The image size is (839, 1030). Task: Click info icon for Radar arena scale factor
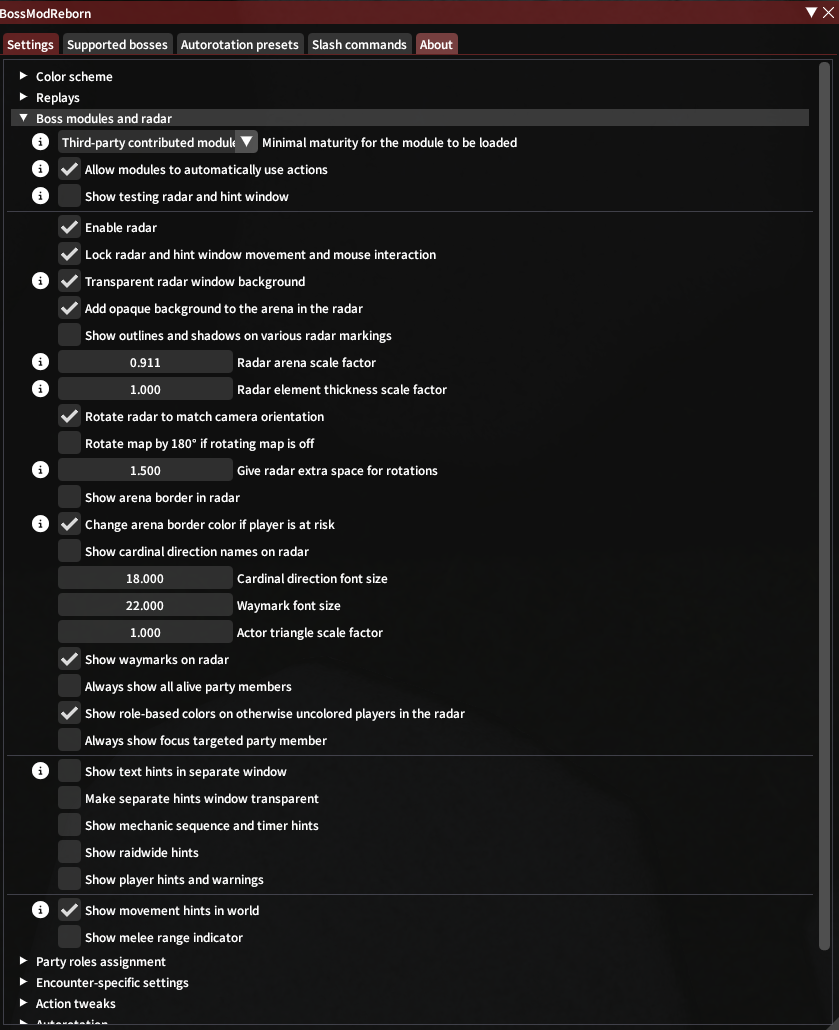tap(41, 362)
